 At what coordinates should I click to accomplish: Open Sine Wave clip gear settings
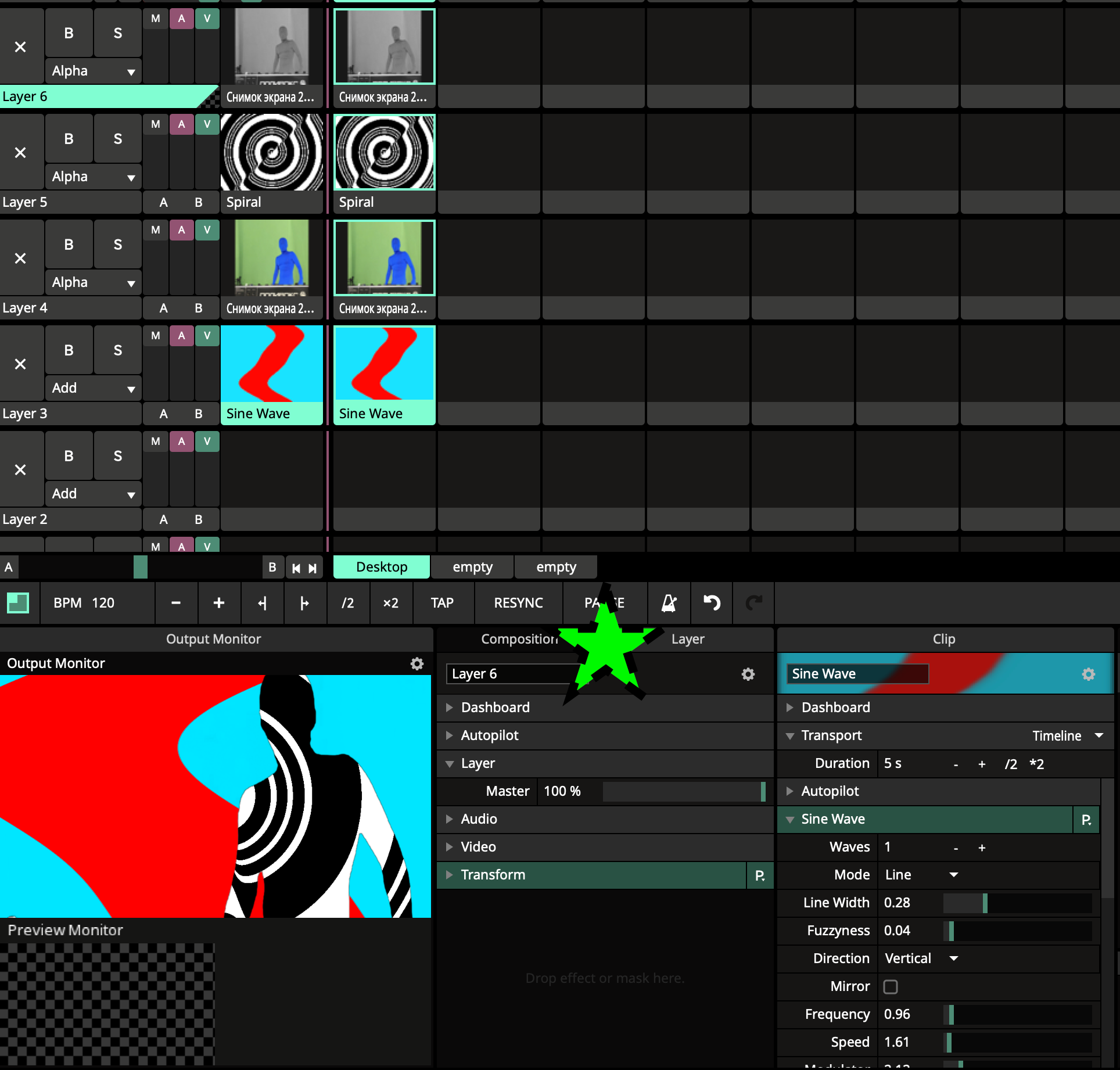coord(1088,674)
